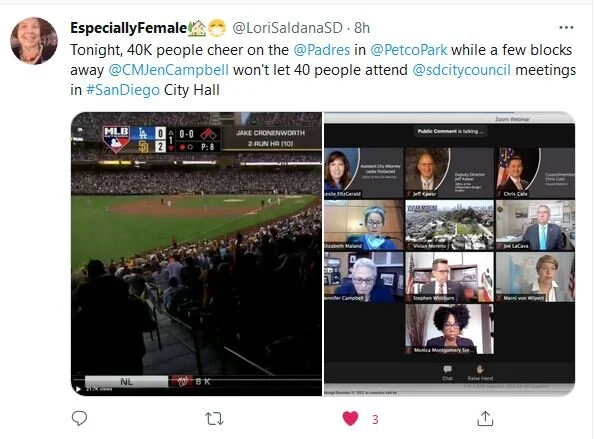Open the @Padres mention link

click(x=322, y=50)
